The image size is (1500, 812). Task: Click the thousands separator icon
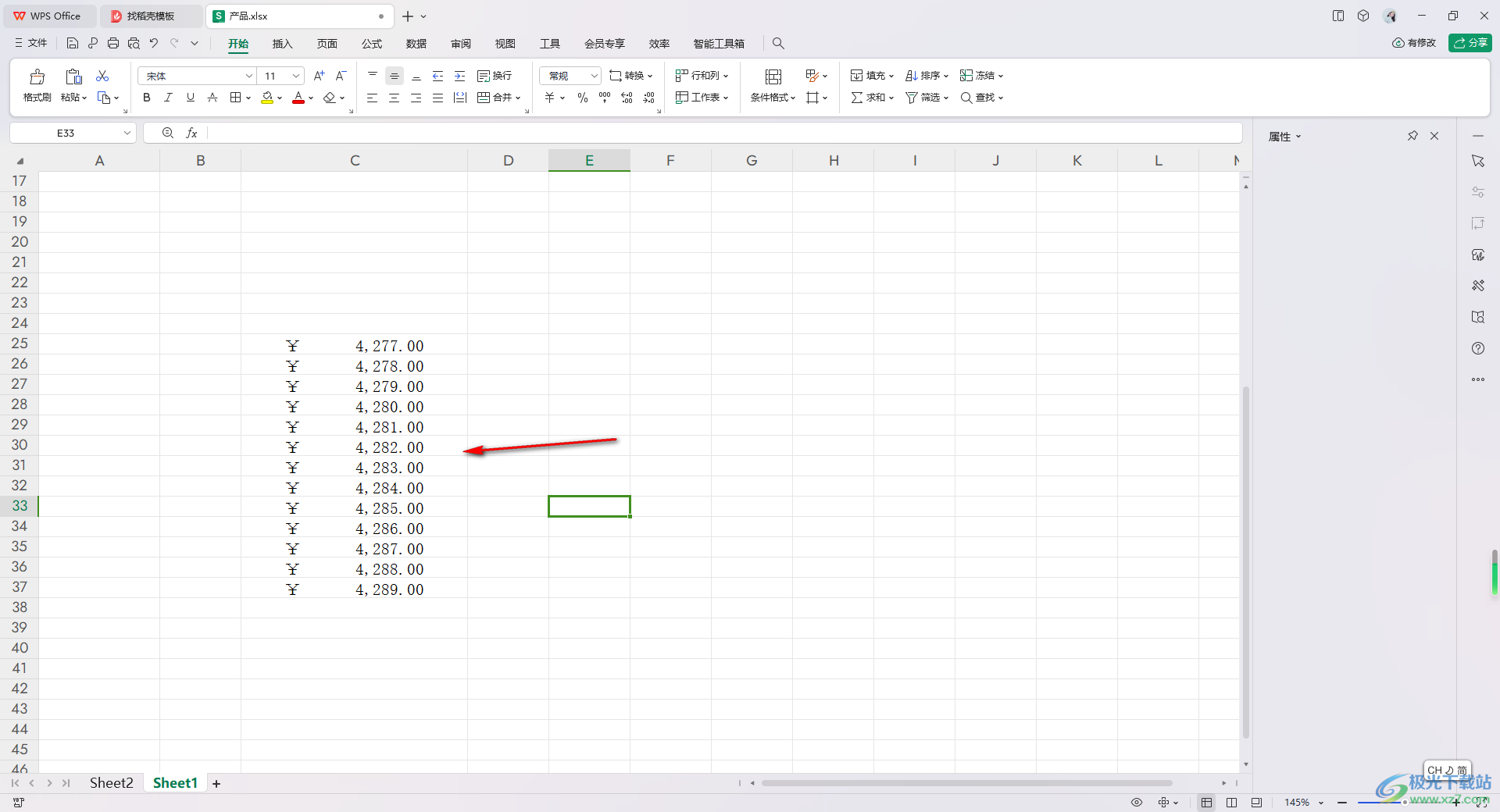[605, 98]
